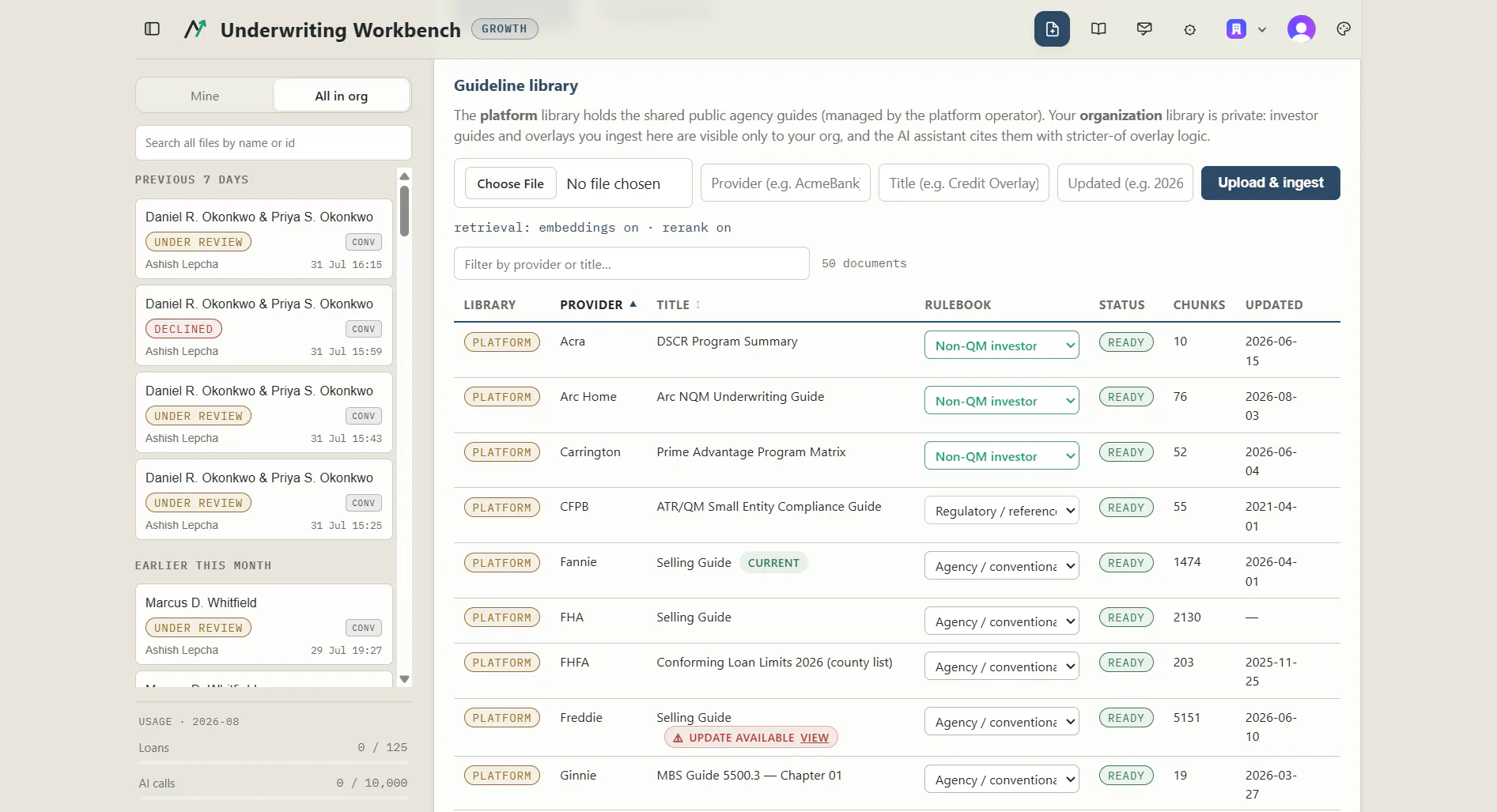Image resolution: width=1497 pixels, height=812 pixels.
Task: Expand the organization switcher chevron
Action: (1262, 30)
